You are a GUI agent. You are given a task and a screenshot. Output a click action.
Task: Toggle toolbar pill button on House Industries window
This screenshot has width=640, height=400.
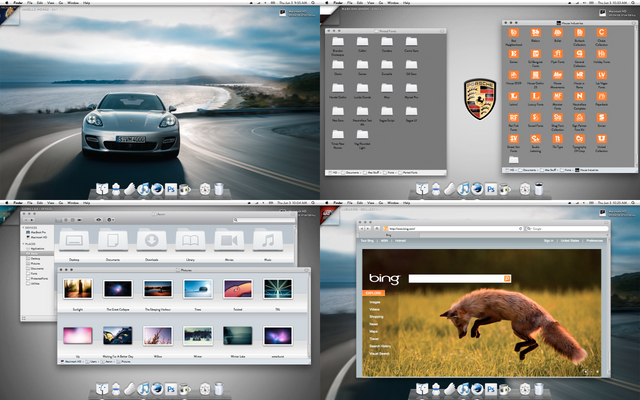(x=634, y=23)
